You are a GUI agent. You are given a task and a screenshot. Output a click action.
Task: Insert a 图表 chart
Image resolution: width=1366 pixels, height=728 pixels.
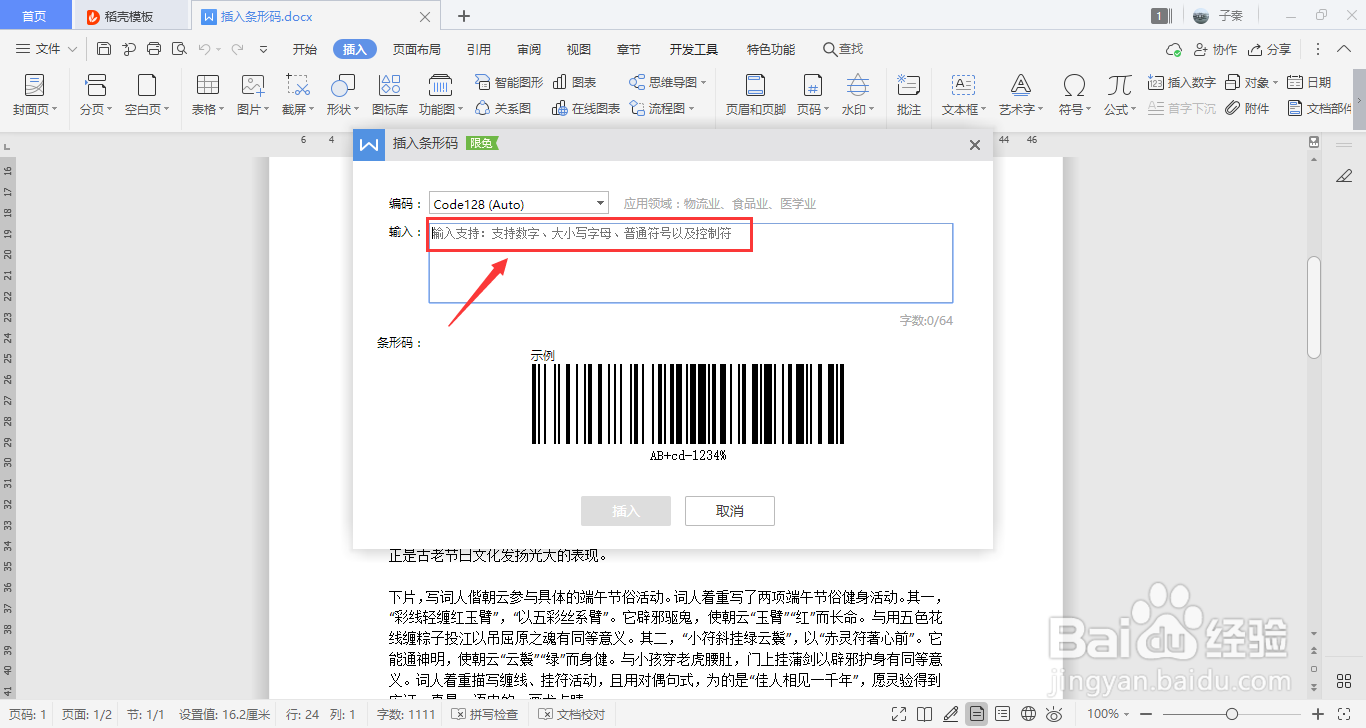pyautogui.click(x=575, y=82)
